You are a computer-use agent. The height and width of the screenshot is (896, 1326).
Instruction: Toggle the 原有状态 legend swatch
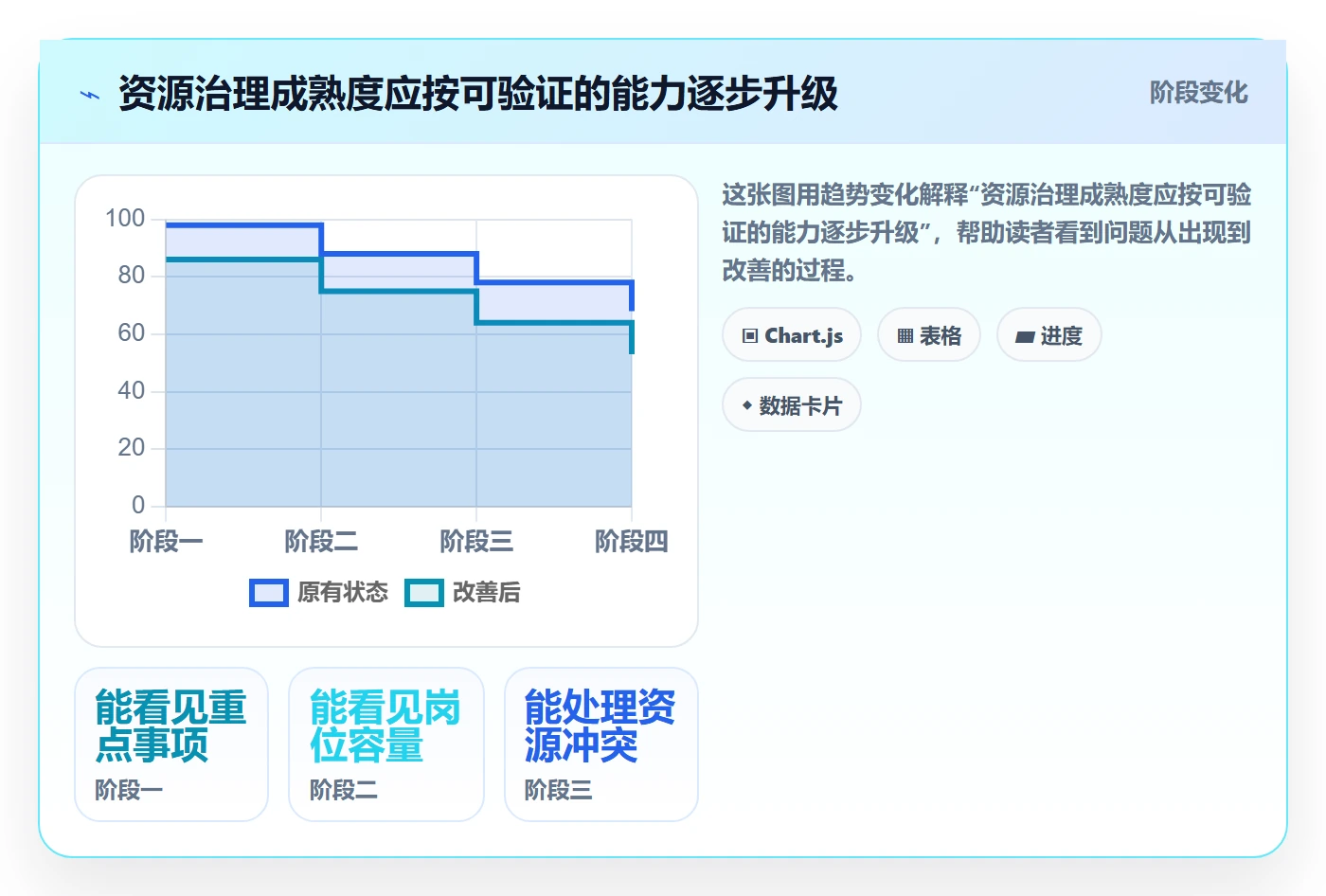pyautogui.click(x=269, y=593)
